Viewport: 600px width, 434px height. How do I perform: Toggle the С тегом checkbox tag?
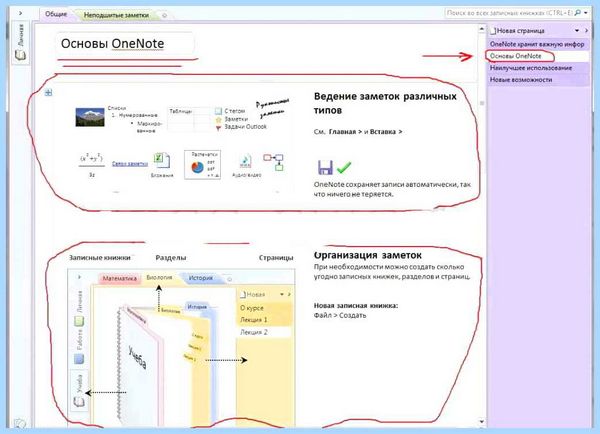point(218,111)
